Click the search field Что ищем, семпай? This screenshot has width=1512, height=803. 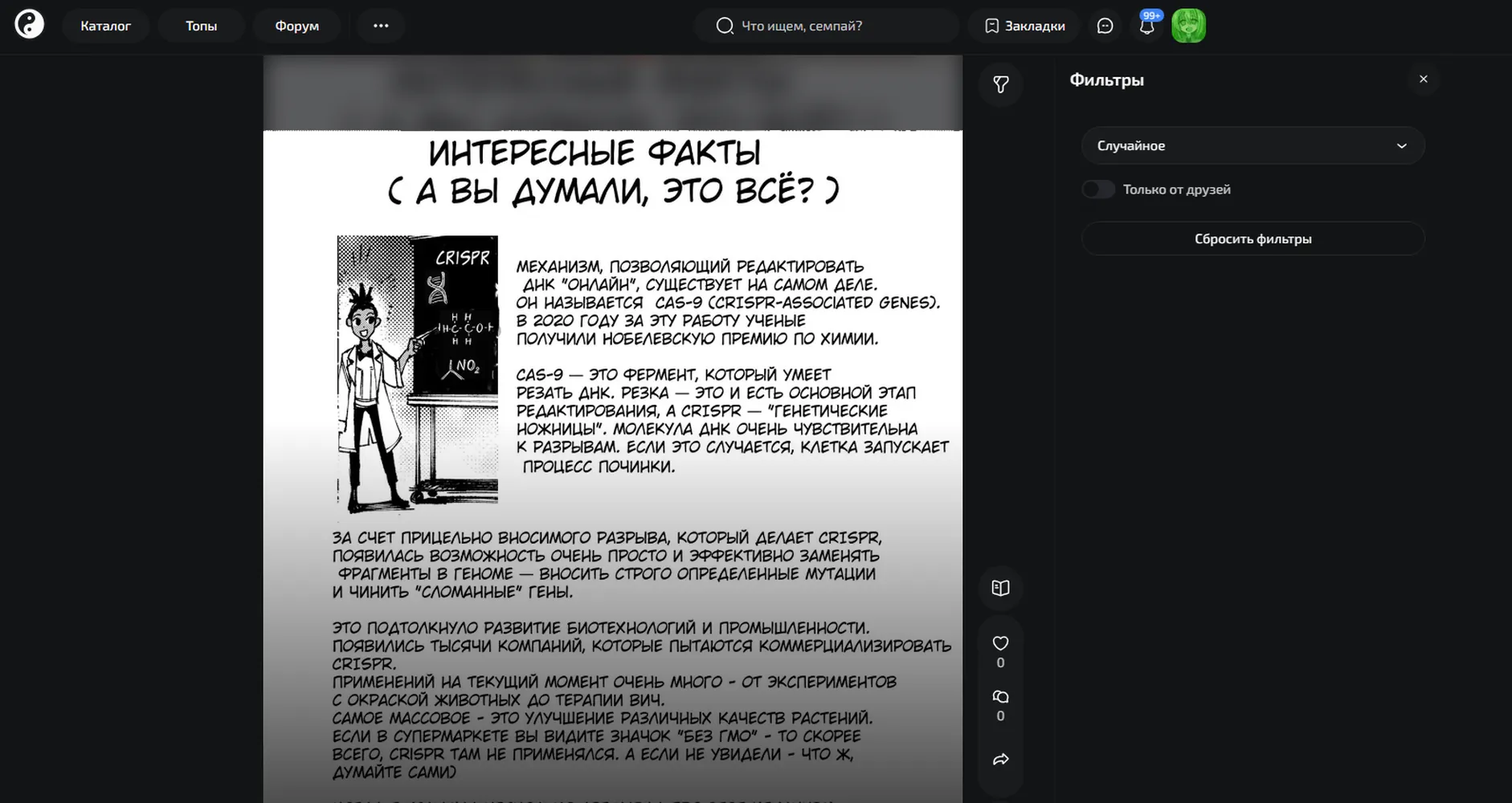827,26
